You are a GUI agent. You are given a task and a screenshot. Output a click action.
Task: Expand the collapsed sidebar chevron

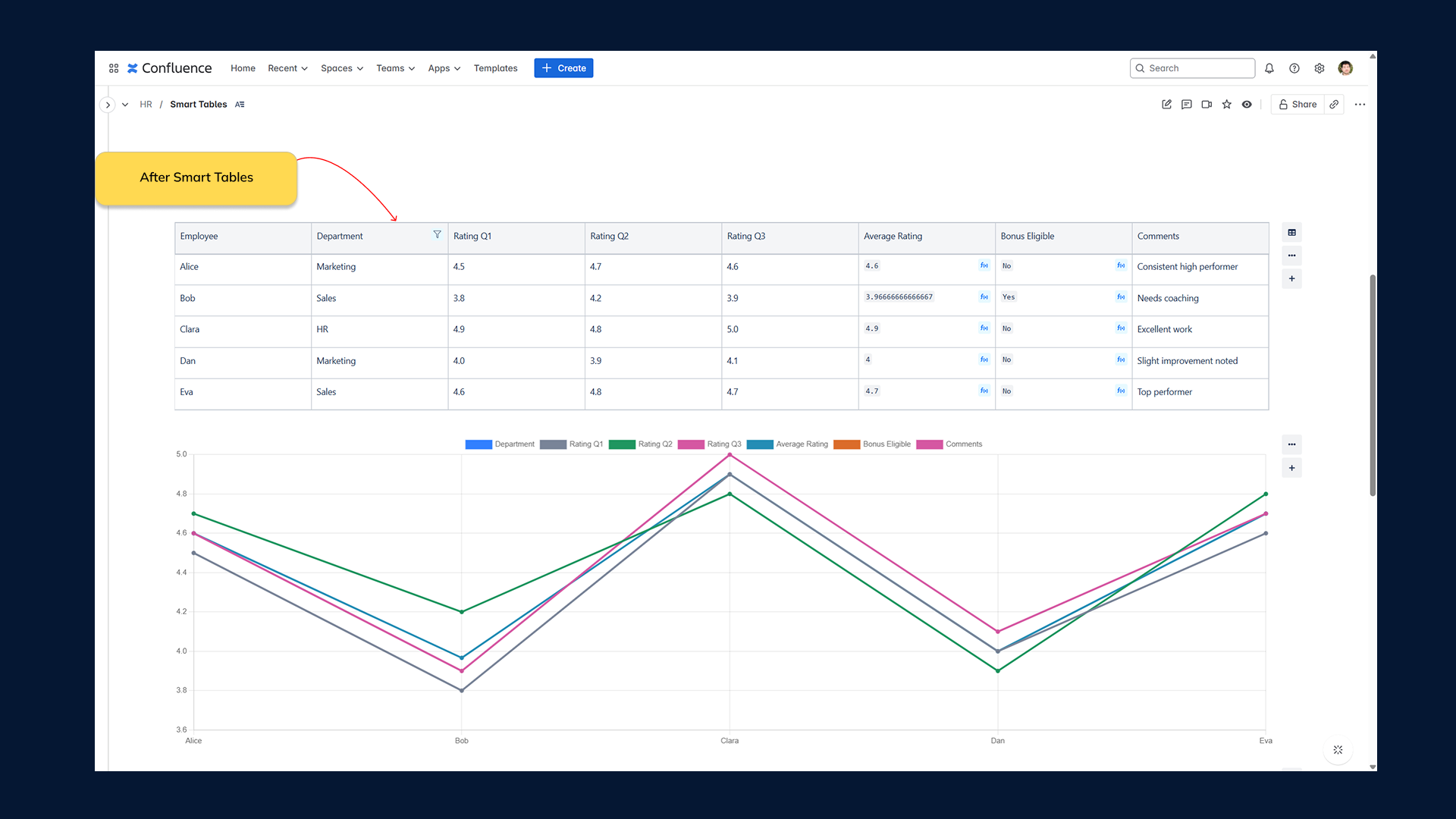pyautogui.click(x=108, y=105)
